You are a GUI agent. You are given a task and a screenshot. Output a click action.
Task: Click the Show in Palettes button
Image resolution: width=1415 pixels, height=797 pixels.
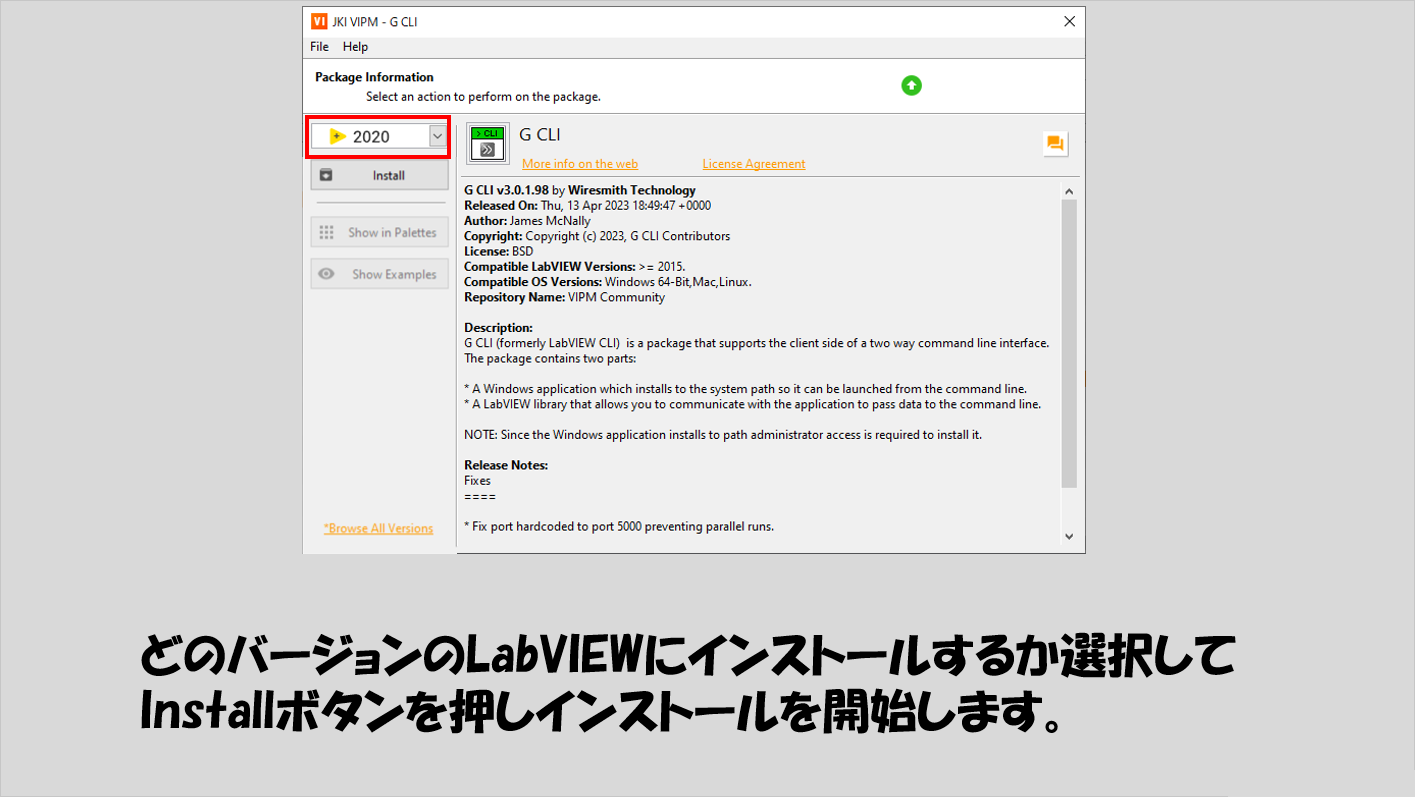pyautogui.click(x=380, y=232)
